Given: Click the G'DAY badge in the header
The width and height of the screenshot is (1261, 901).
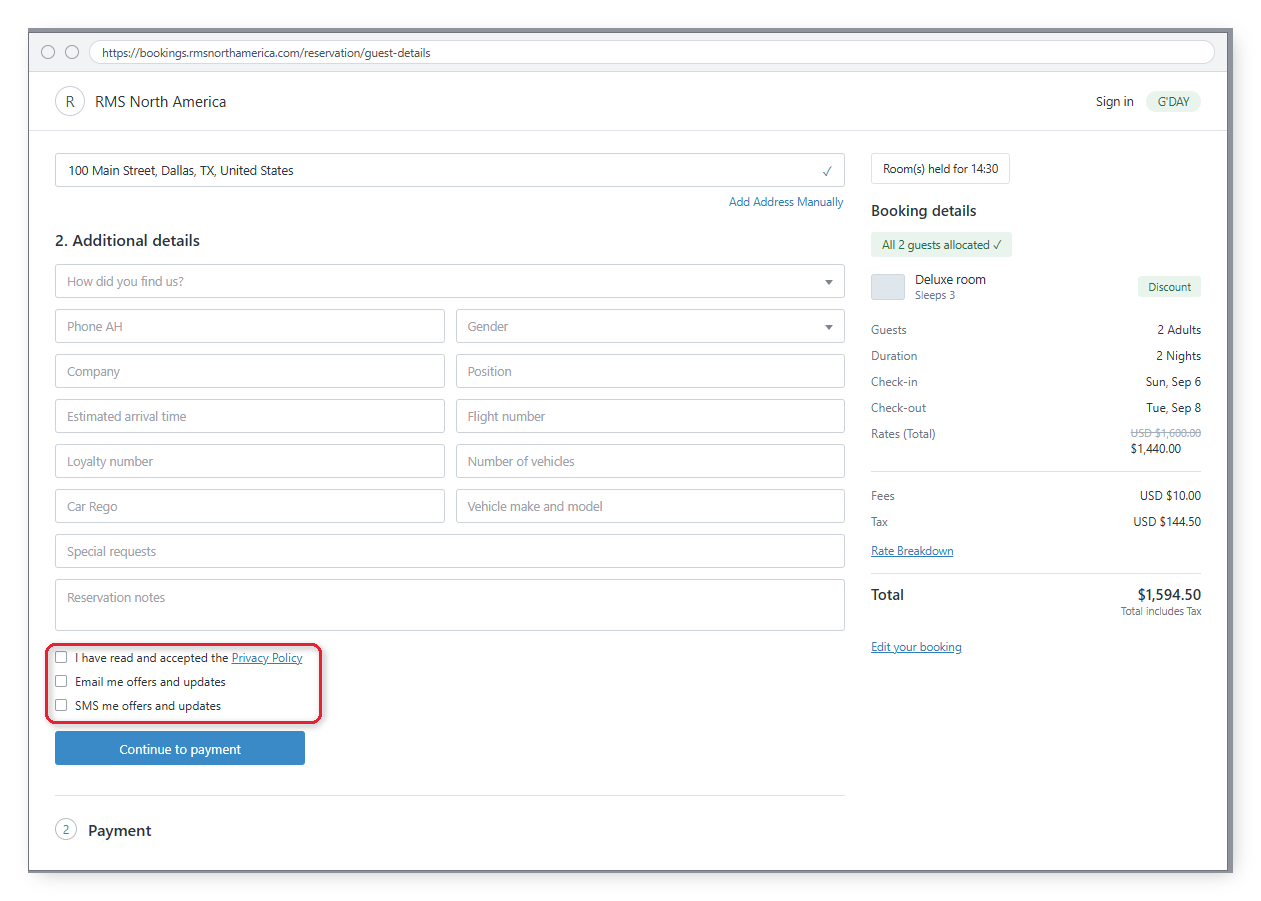Looking at the screenshot, I should (1173, 101).
